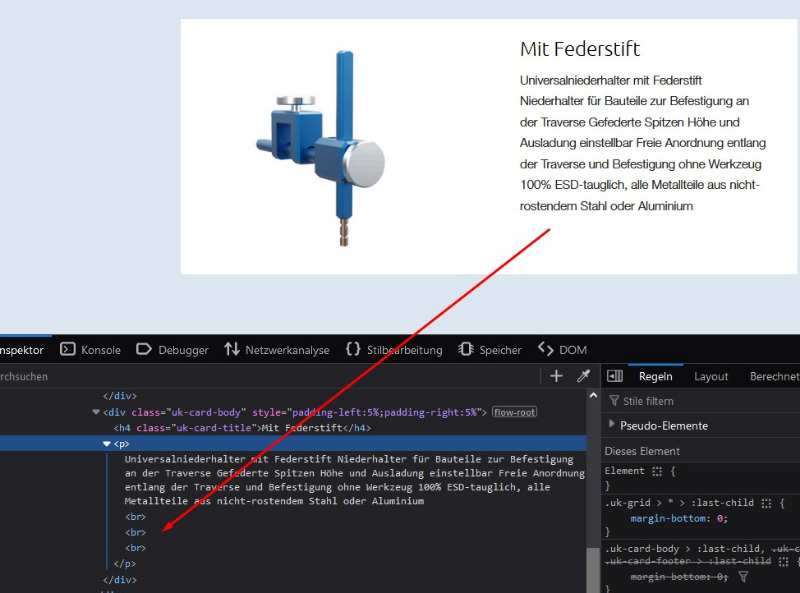The width and height of the screenshot is (800, 593).
Task: Click selector highlighter icon beside .uk-card-footer selector
Action: 784,561
